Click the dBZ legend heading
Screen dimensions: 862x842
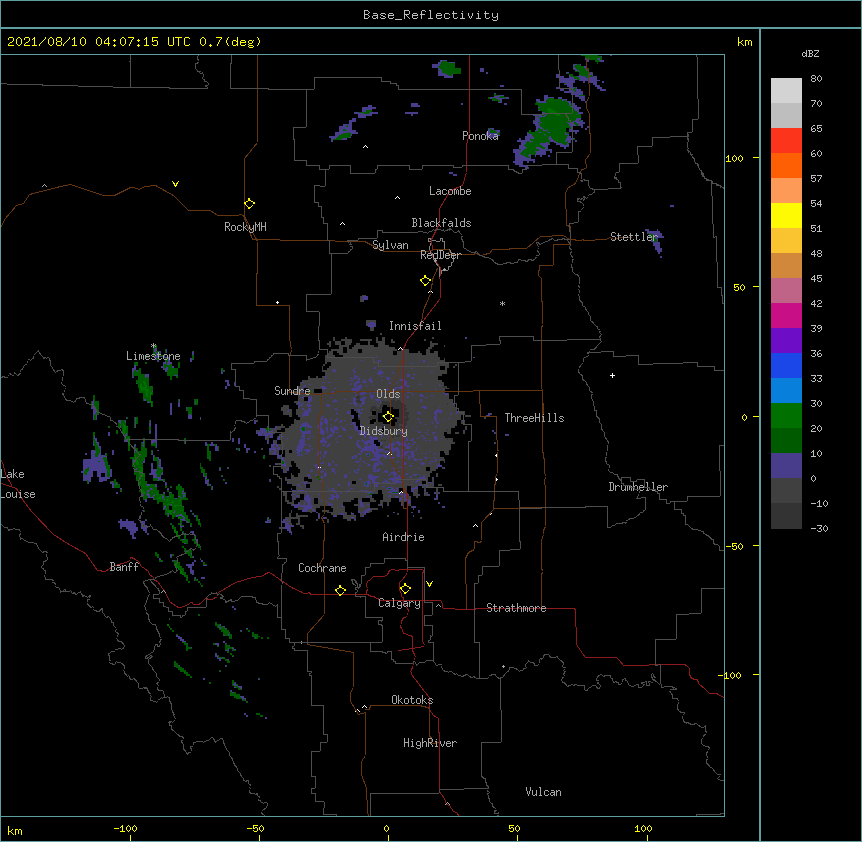(x=810, y=53)
